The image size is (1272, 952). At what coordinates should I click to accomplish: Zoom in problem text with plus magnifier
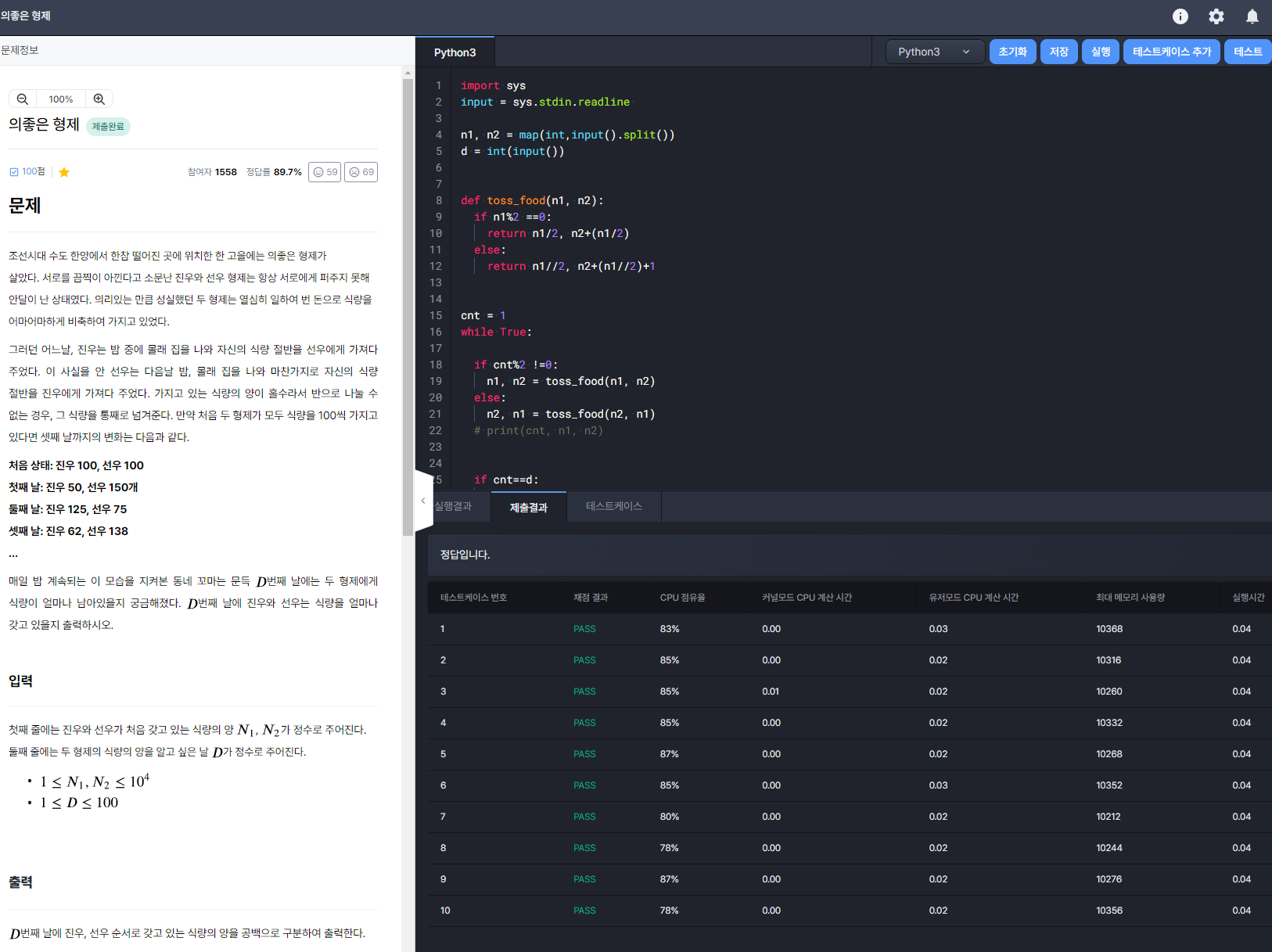tap(99, 99)
